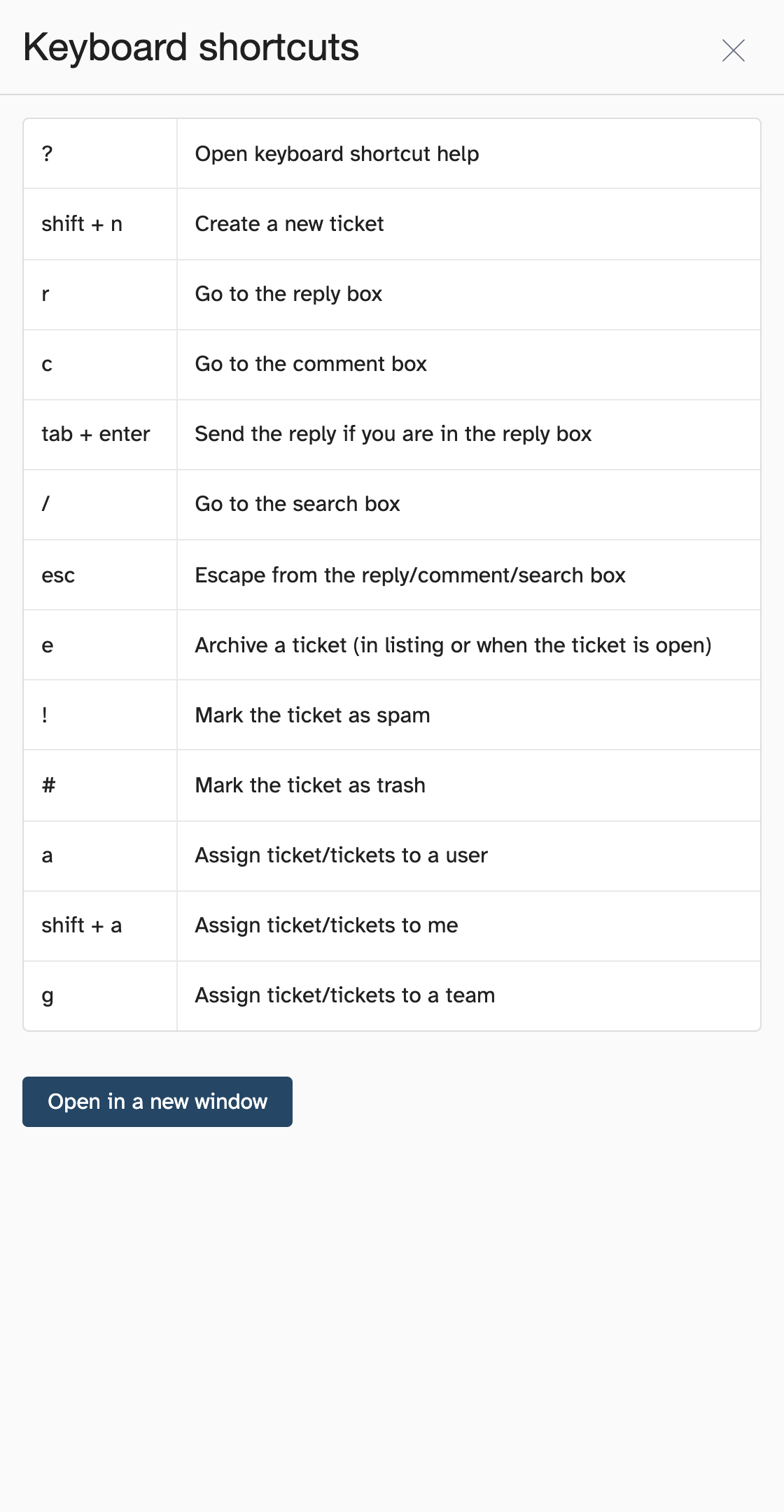Click the 'Archive a ticket' description row
Screen dimensions: 784x1512
click(454, 645)
